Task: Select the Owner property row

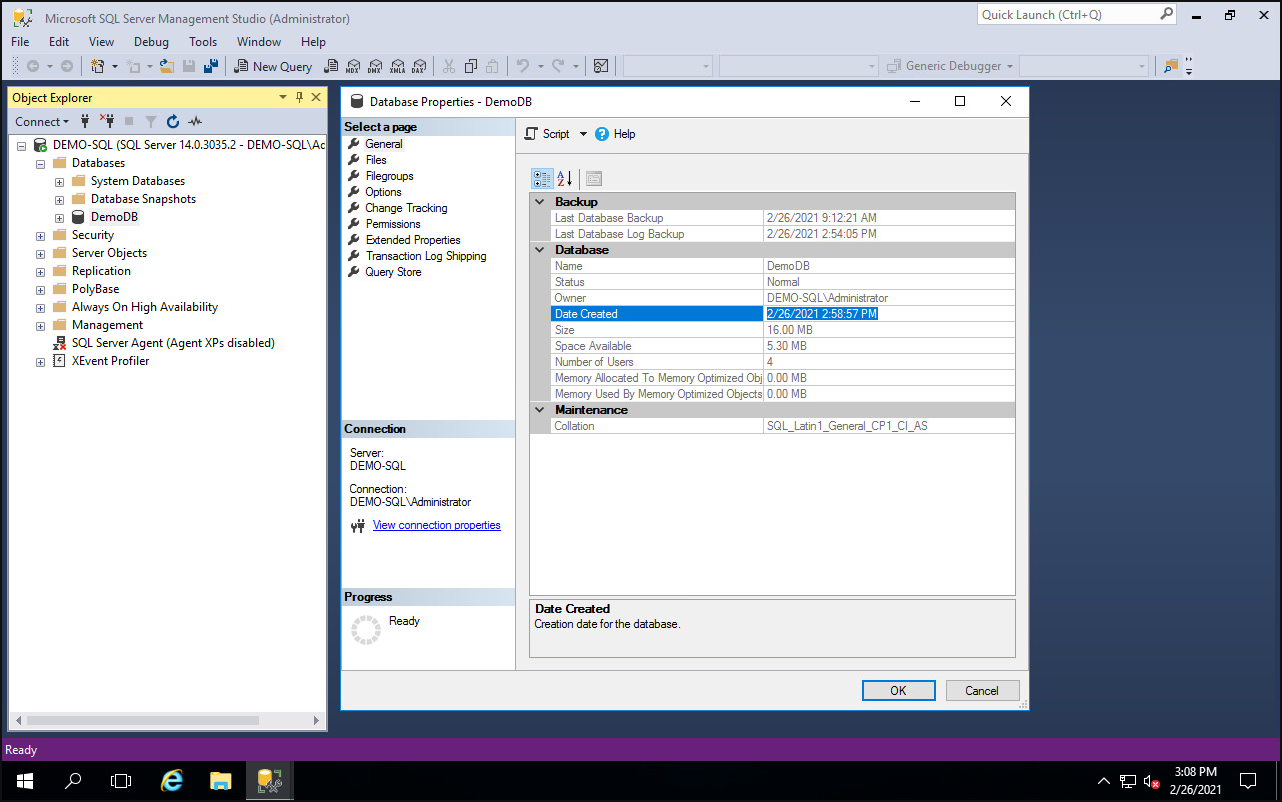Action: (782, 298)
